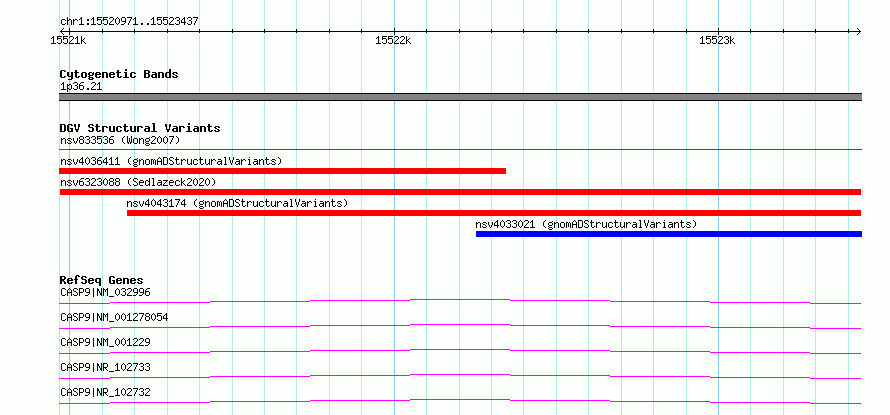Click the 'CASP9|NR_102732' gene label
890x415 pixels.
tap(105, 392)
